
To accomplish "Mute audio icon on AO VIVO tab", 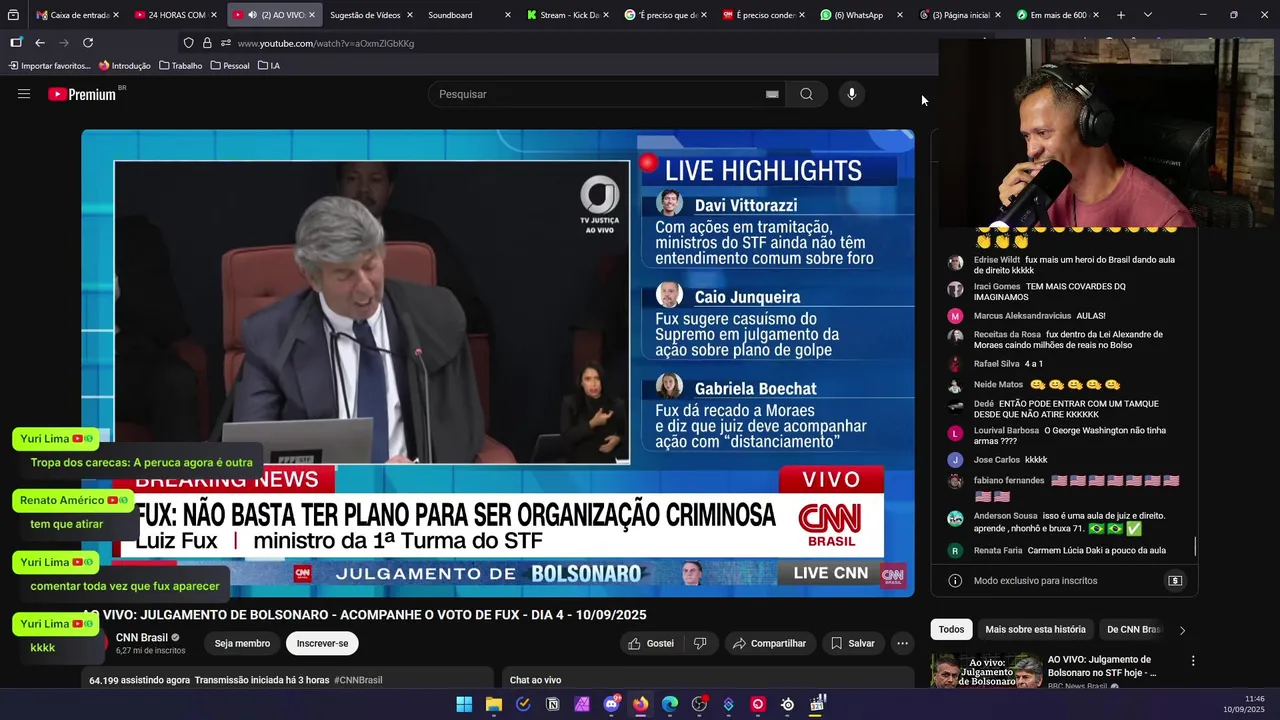I will 252,15.
